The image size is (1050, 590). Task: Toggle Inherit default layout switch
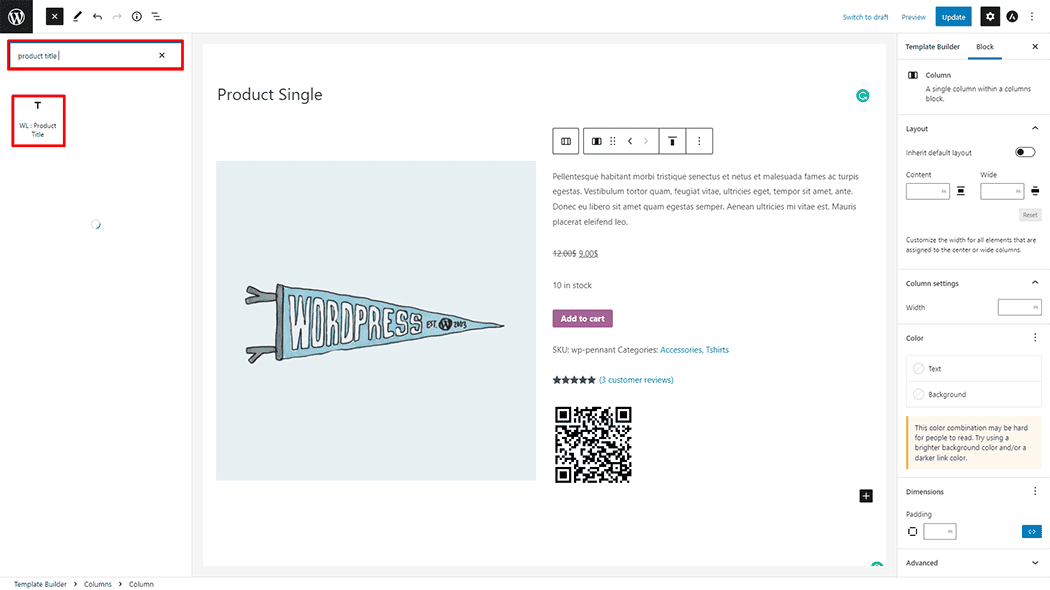coord(1025,152)
